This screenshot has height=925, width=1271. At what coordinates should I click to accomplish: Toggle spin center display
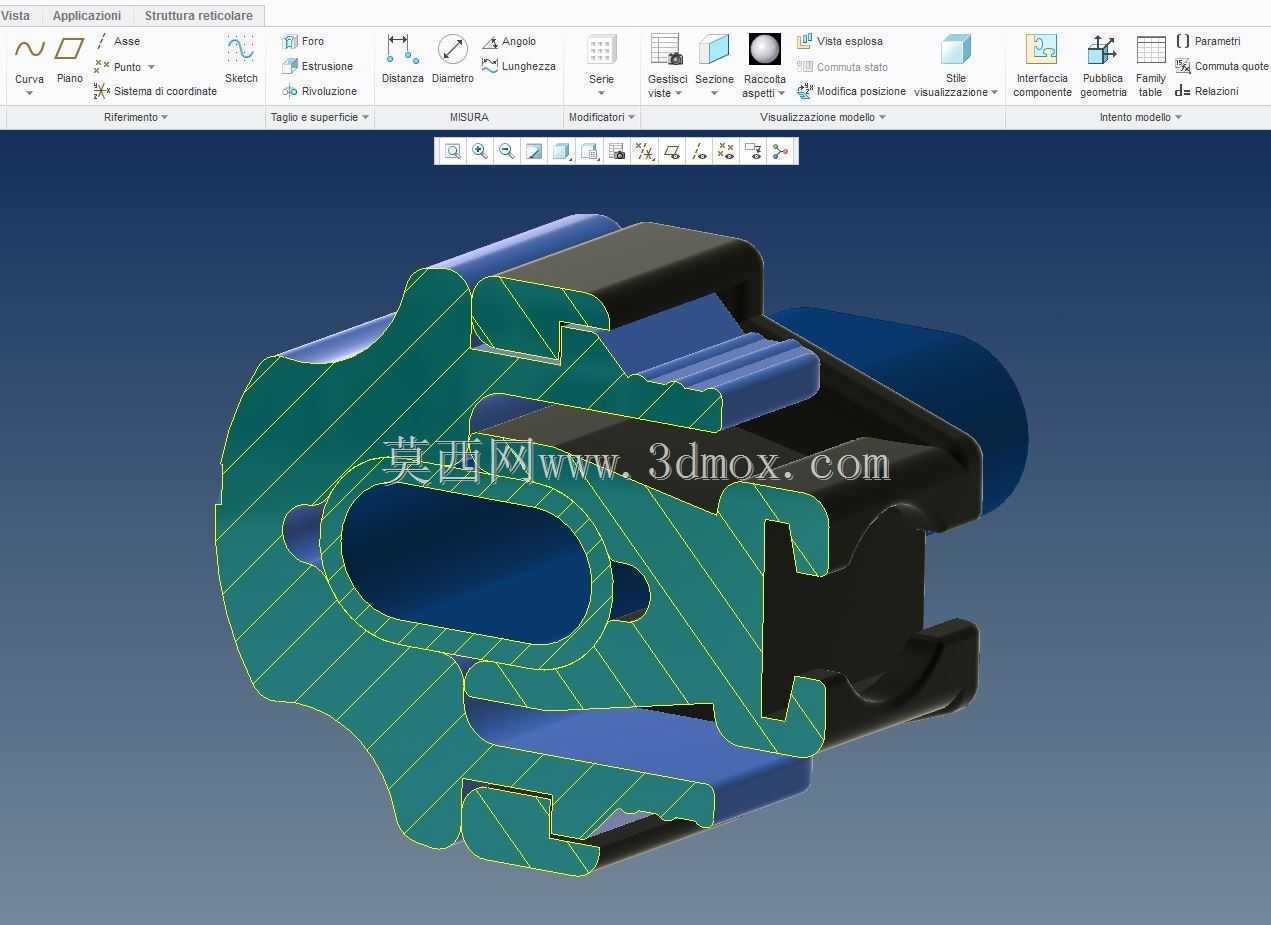tap(780, 151)
